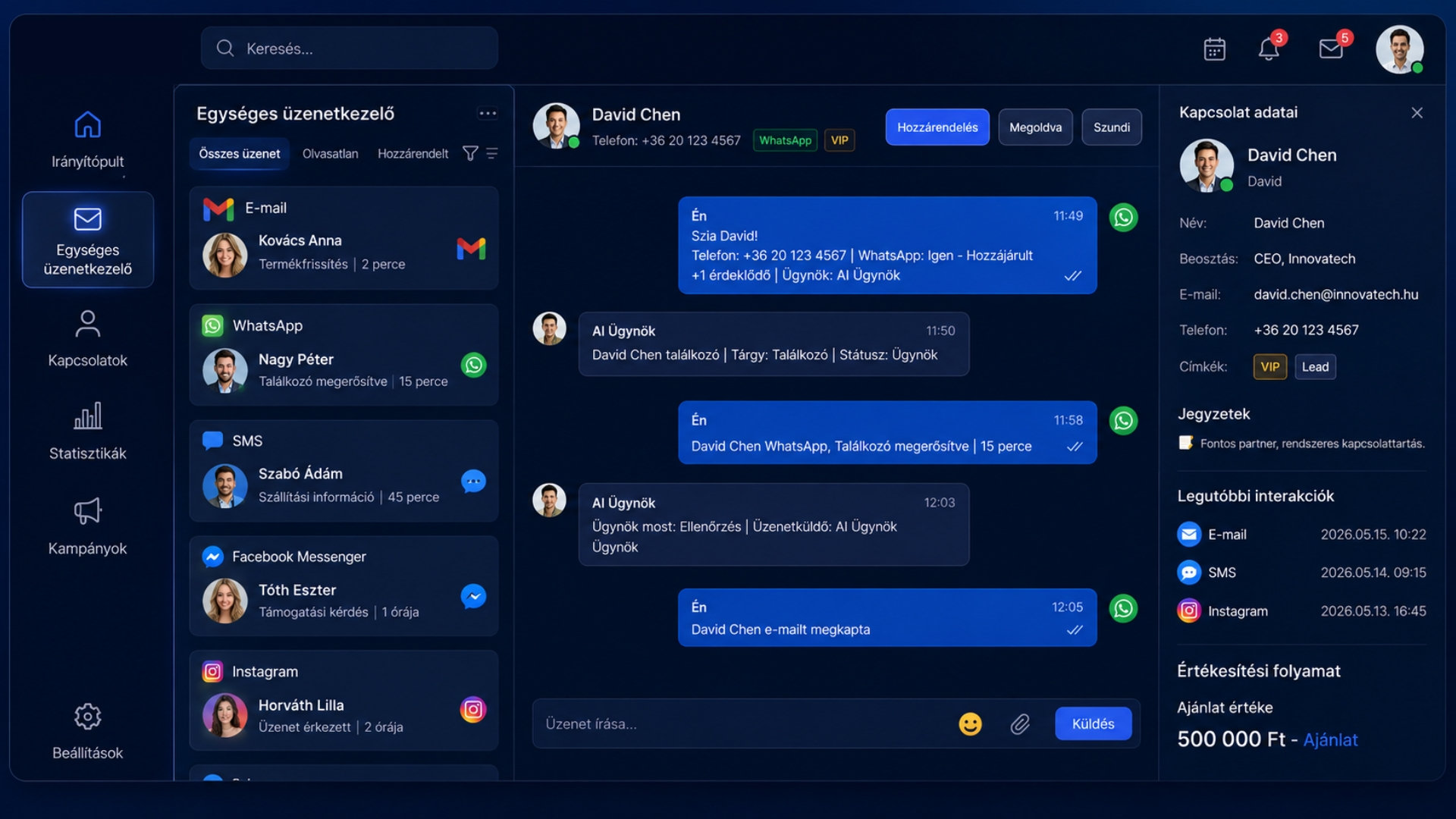Open Kampányok in the sidebar
This screenshot has height=819, width=1456.
point(88,526)
